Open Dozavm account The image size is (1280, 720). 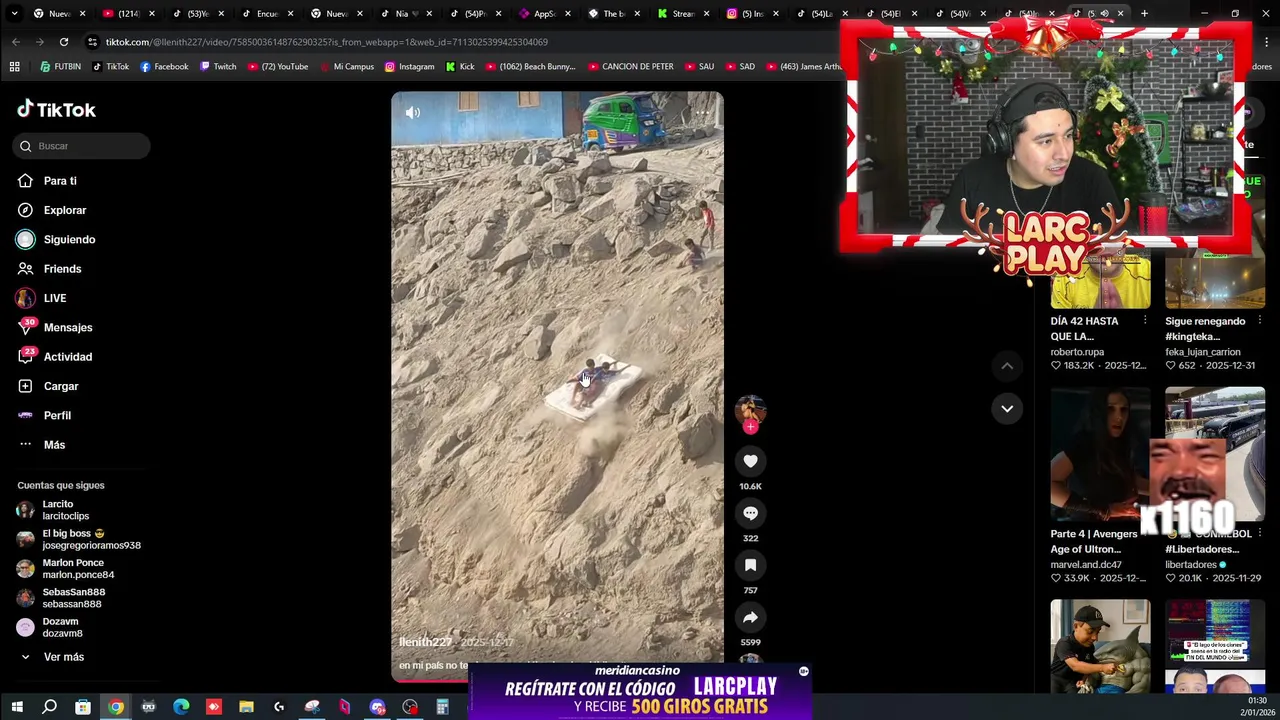click(x=62, y=627)
